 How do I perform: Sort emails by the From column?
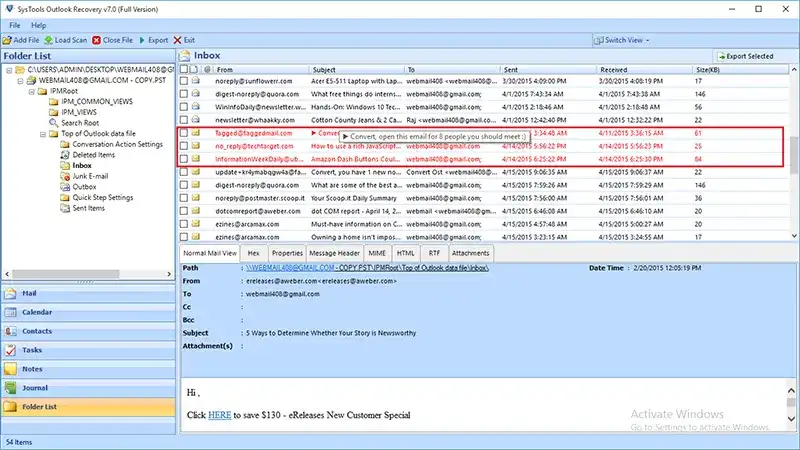point(260,69)
